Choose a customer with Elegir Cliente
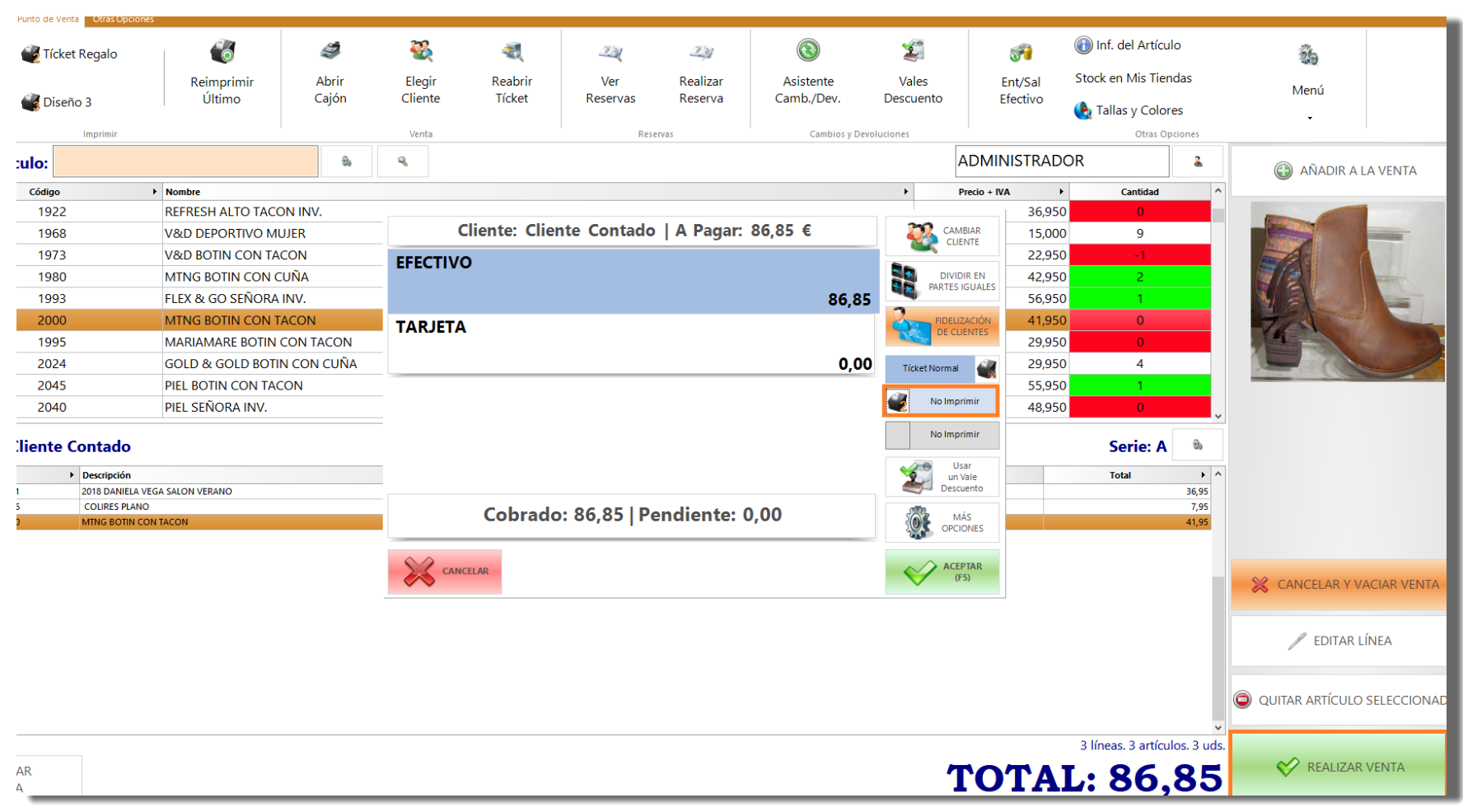 (421, 73)
